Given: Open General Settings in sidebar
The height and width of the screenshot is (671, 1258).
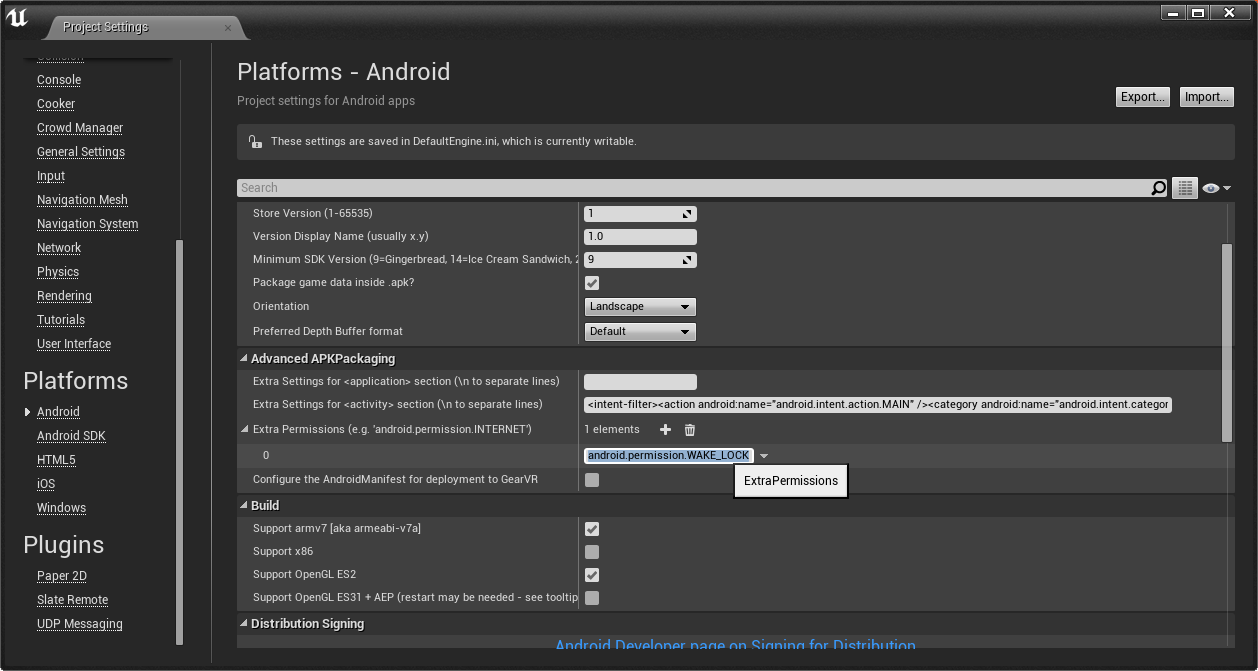Looking at the screenshot, I should pos(81,152).
